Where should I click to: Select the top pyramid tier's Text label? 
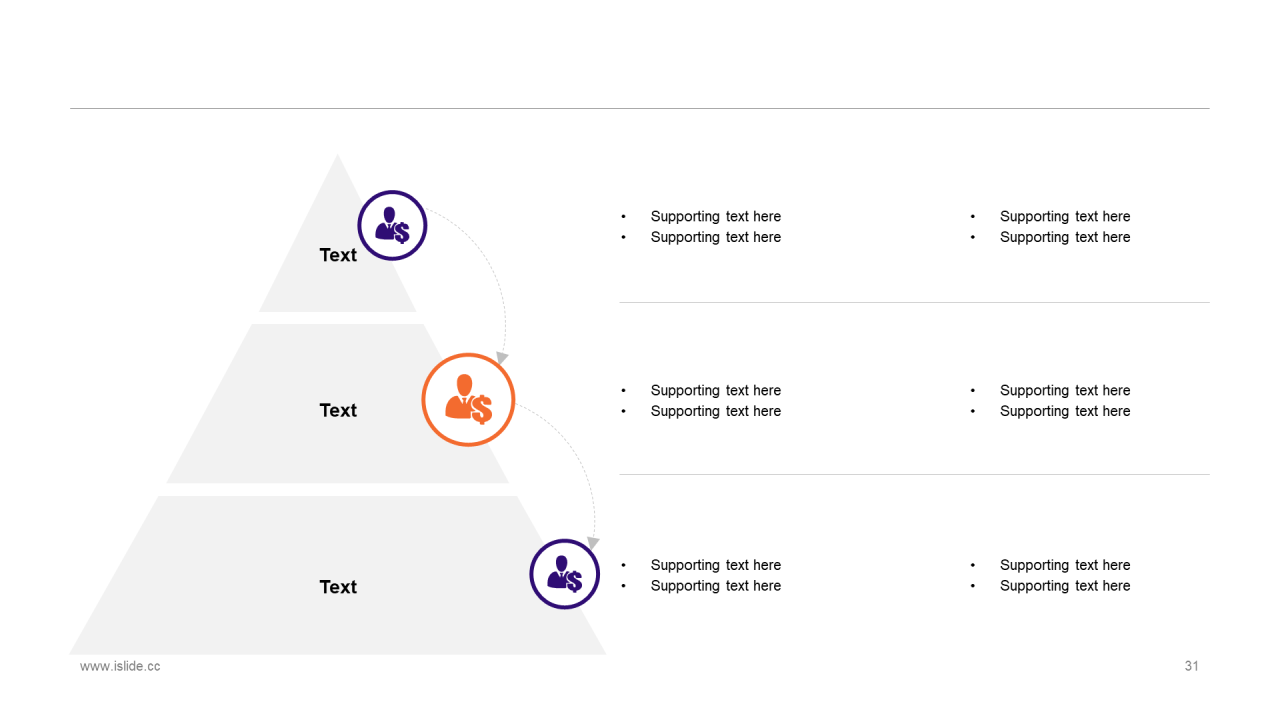coord(338,255)
